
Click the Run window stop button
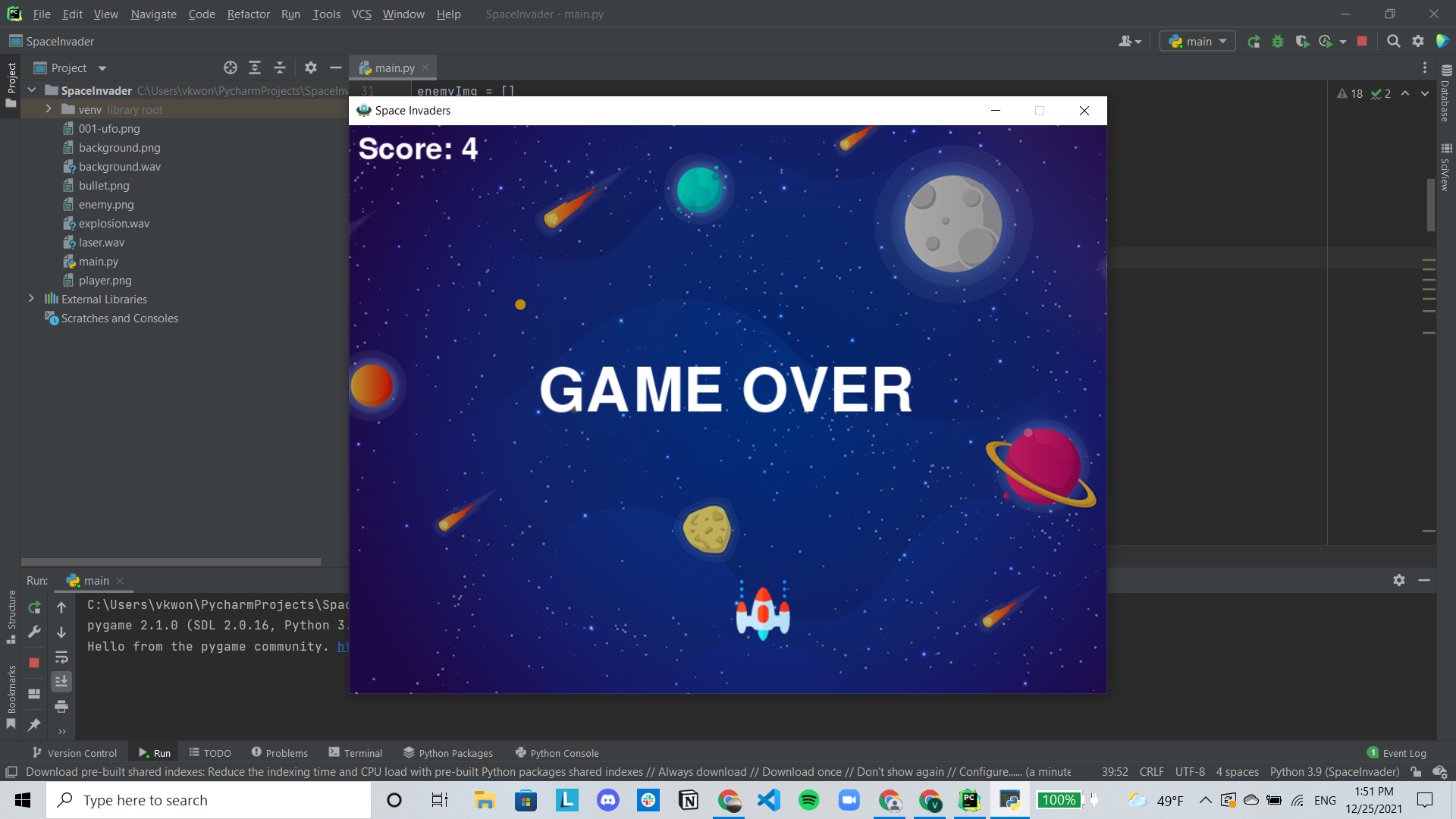point(34,662)
